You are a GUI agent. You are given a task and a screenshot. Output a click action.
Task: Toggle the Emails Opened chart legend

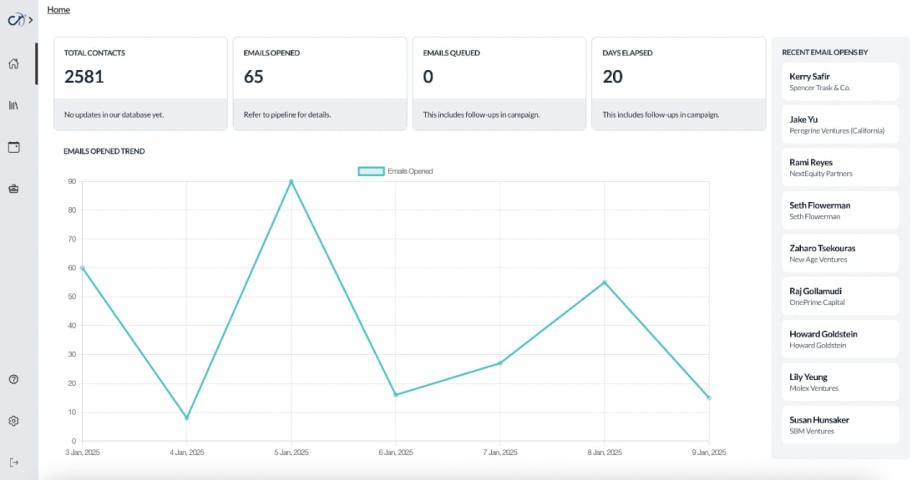pyautogui.click(x=396, y=171)
